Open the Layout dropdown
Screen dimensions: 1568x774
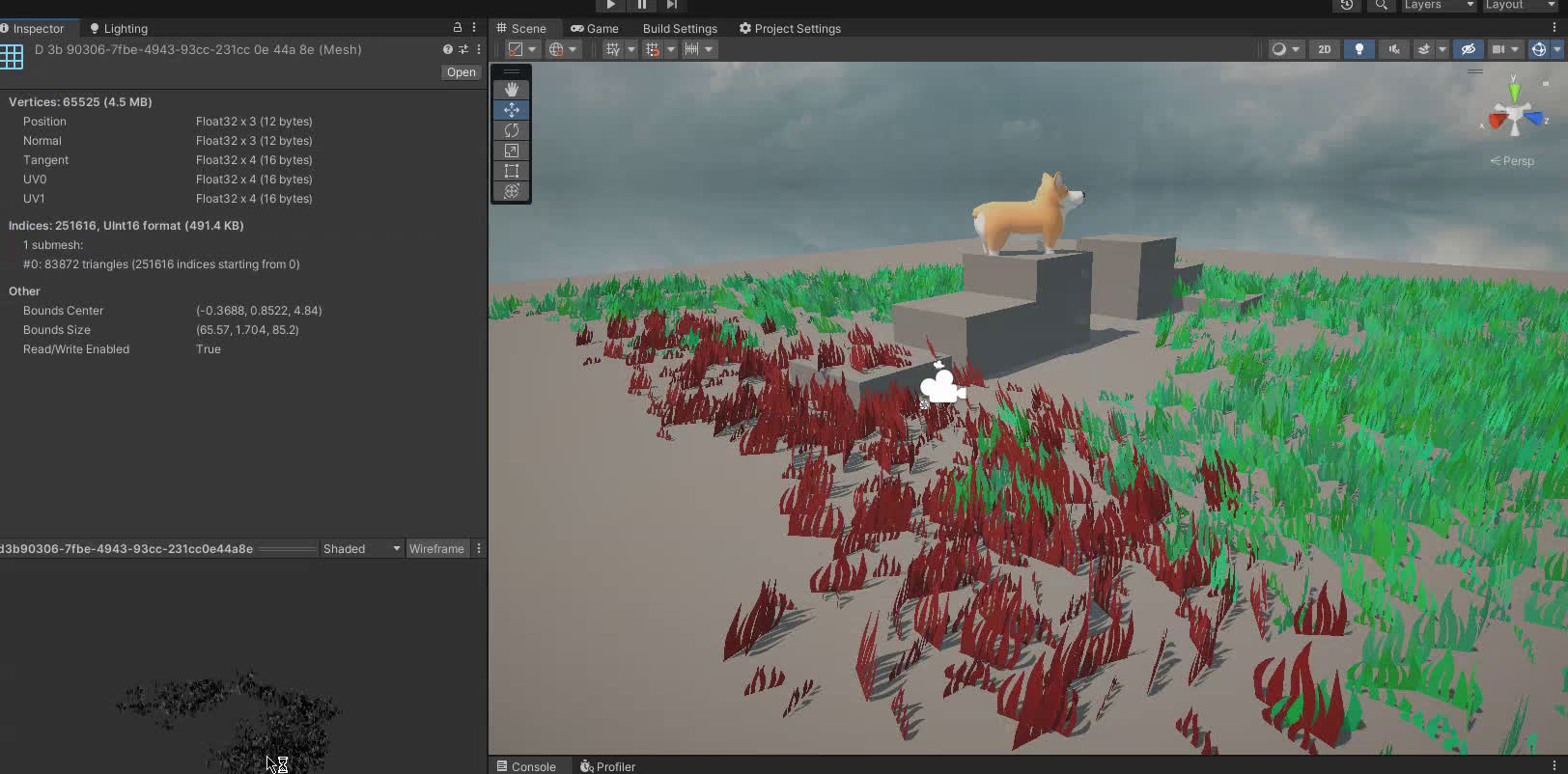[x=1520, y=5]
